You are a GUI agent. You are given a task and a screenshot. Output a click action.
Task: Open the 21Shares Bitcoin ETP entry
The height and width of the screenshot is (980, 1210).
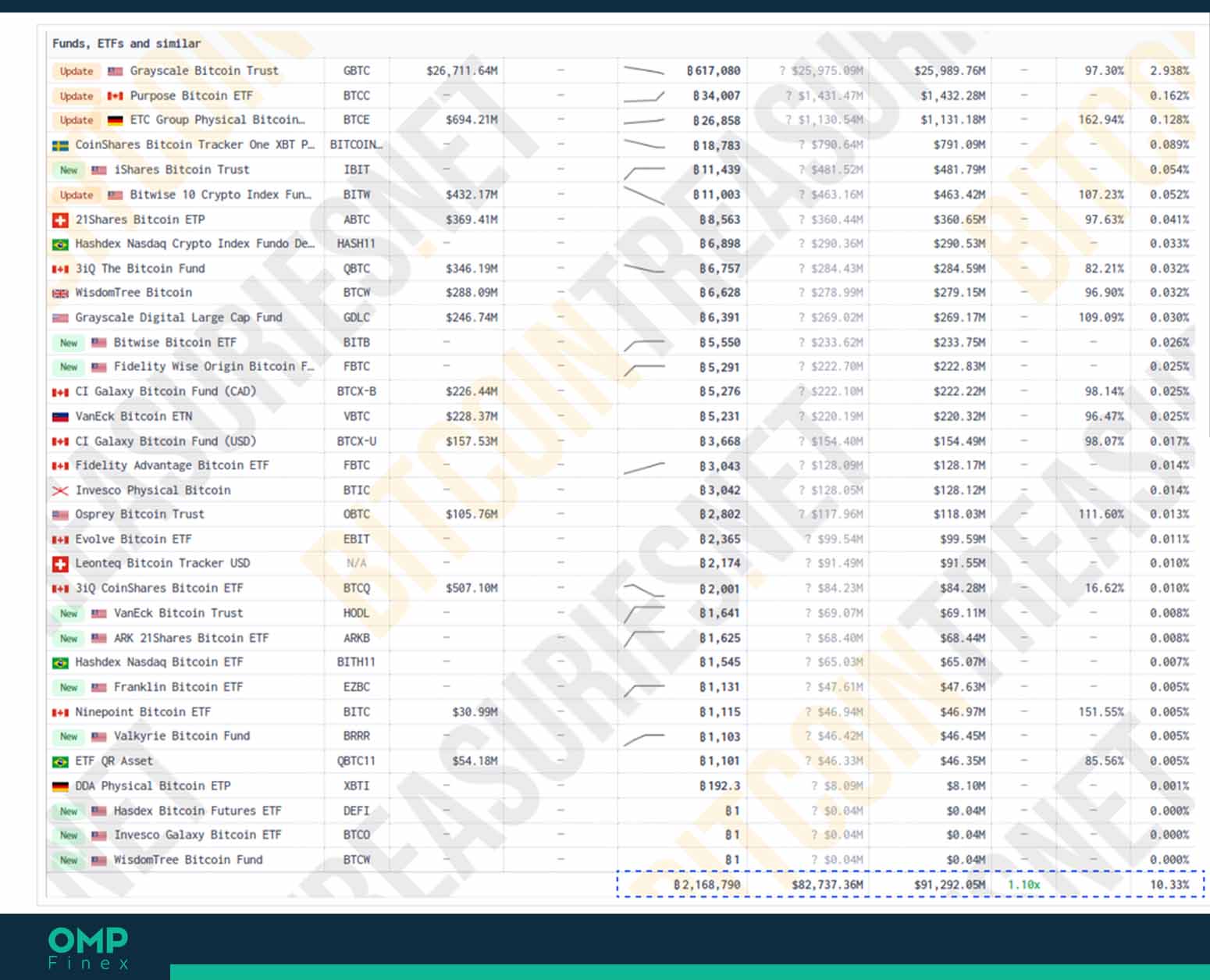coord(140,220)
